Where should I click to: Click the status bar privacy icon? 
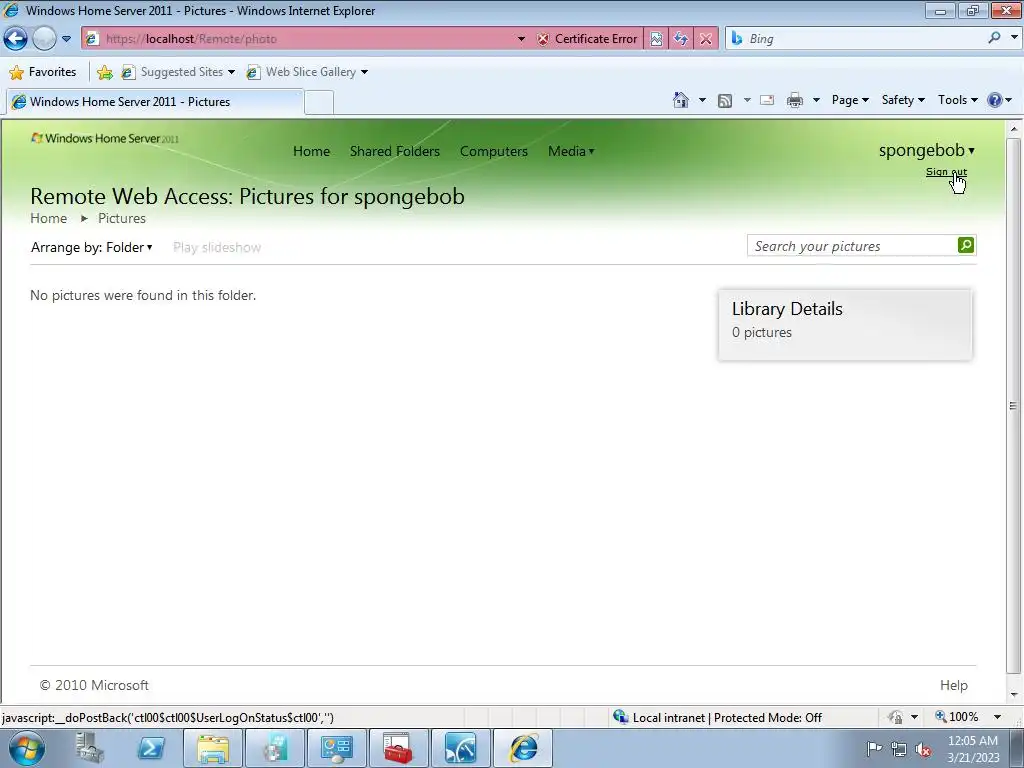(895, 717)
